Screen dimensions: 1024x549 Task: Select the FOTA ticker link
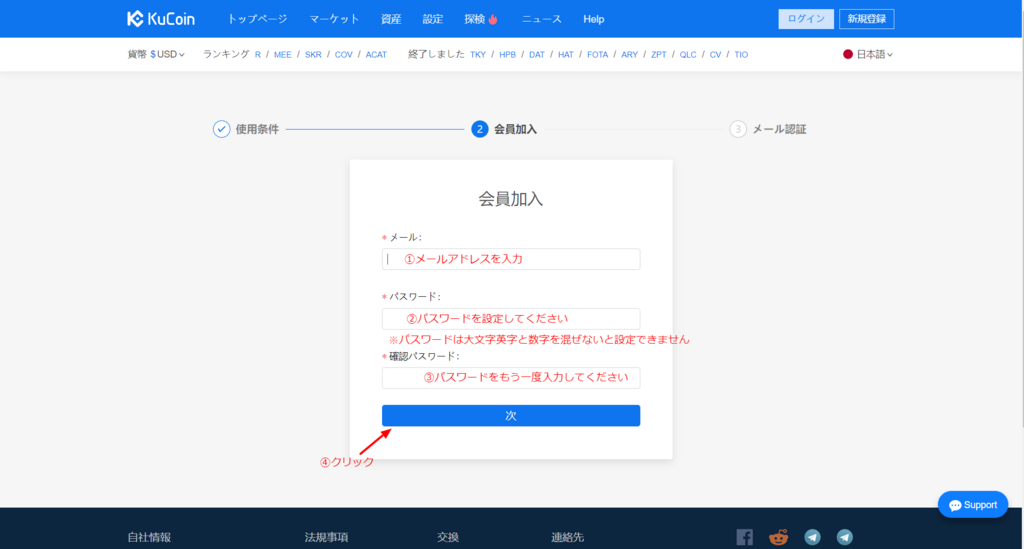597,55
